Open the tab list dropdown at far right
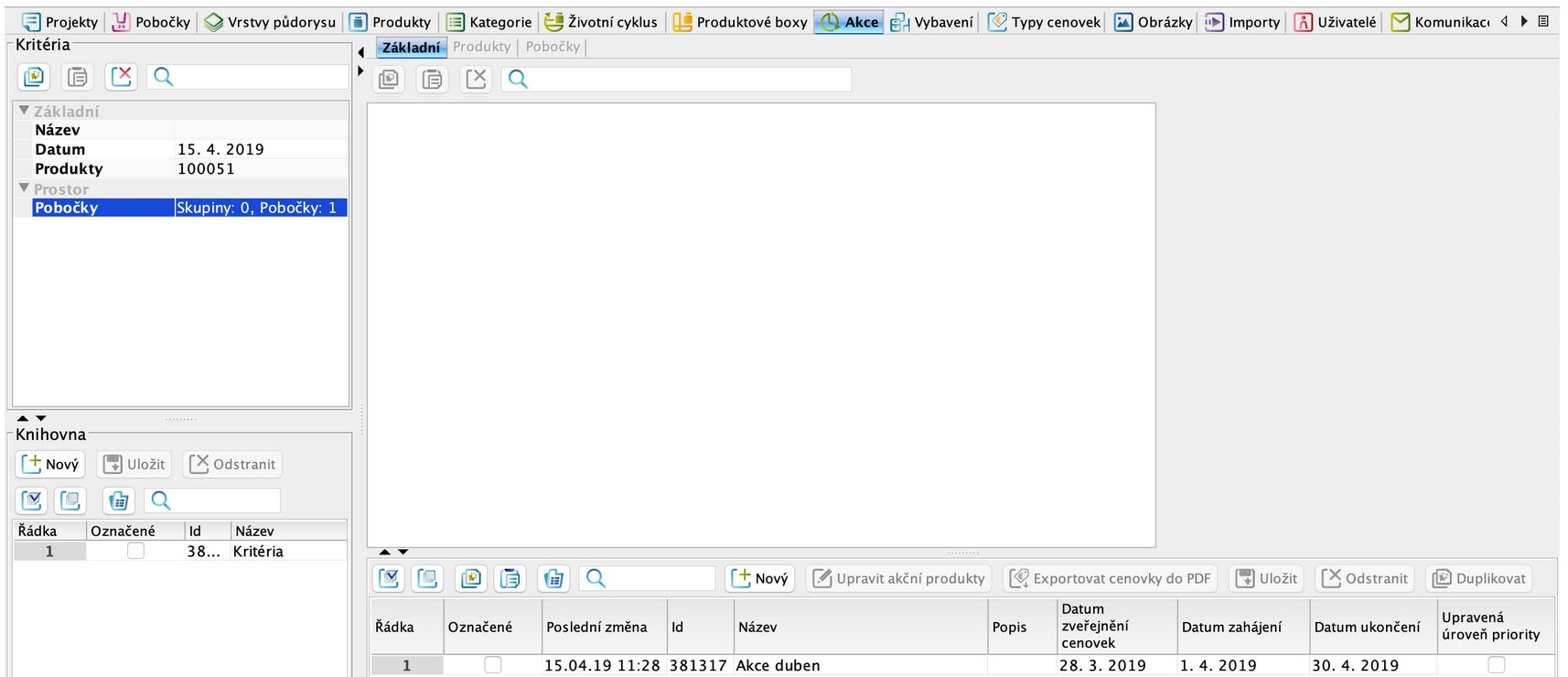The width and height of the screenshot is (1568, 677). pos(1543,21)
